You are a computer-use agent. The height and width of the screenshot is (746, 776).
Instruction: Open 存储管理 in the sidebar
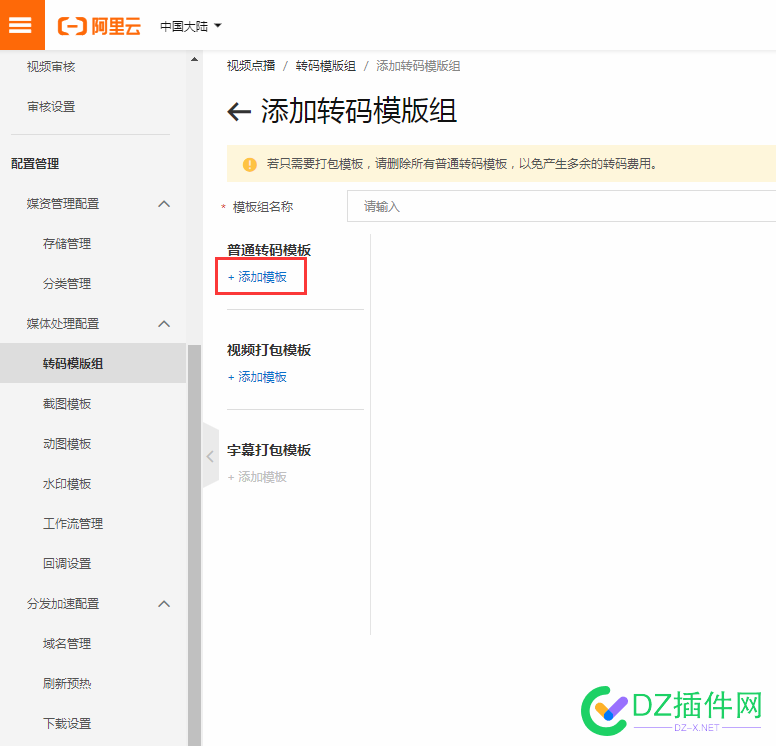(x=67, y=244)
